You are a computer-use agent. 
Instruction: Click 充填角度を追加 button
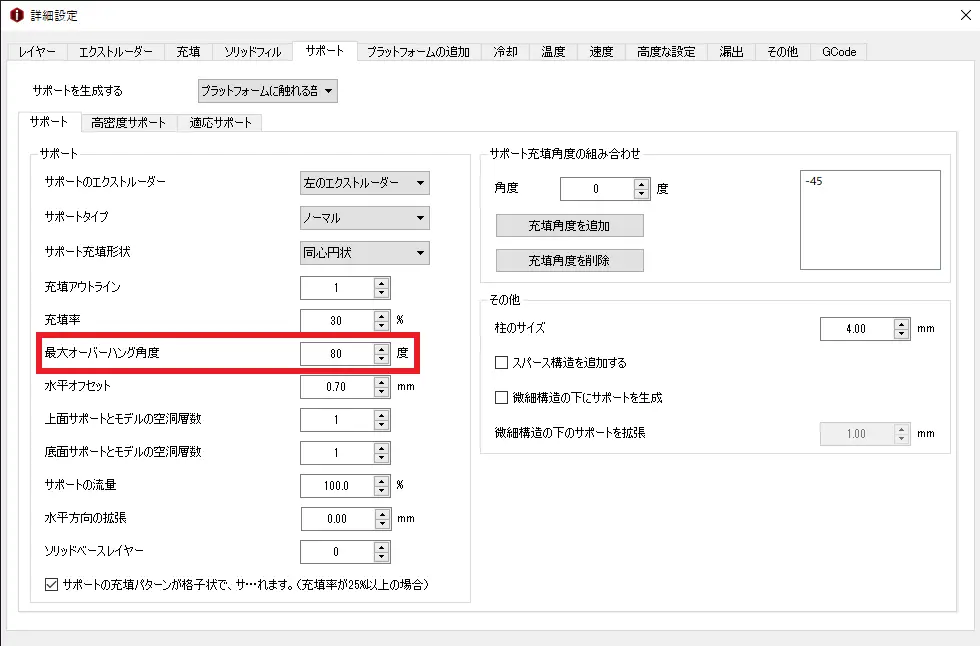[569, 226]
